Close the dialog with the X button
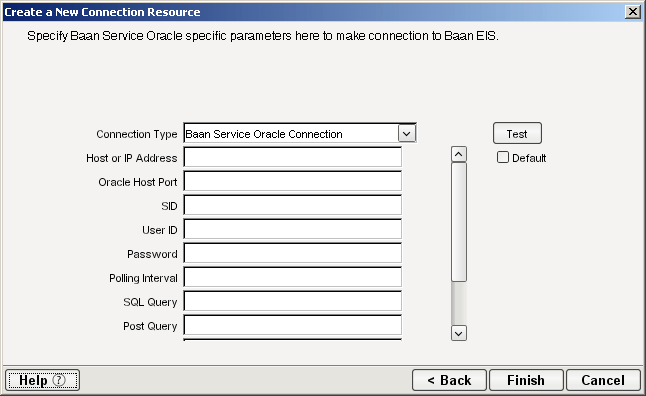Viewport: 646px width, 396px height. [632, 12]
